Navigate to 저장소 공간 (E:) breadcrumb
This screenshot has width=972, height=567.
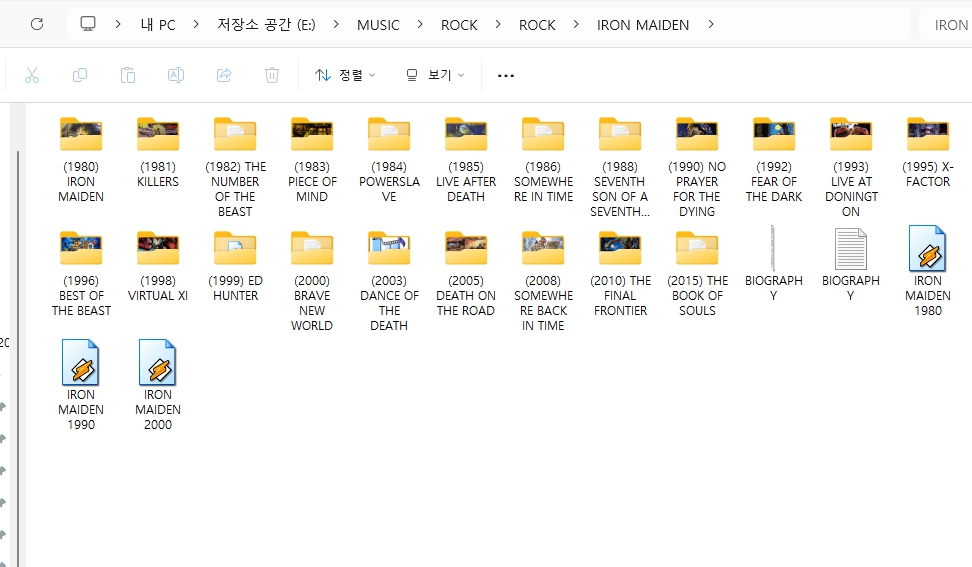coord(266,25)
